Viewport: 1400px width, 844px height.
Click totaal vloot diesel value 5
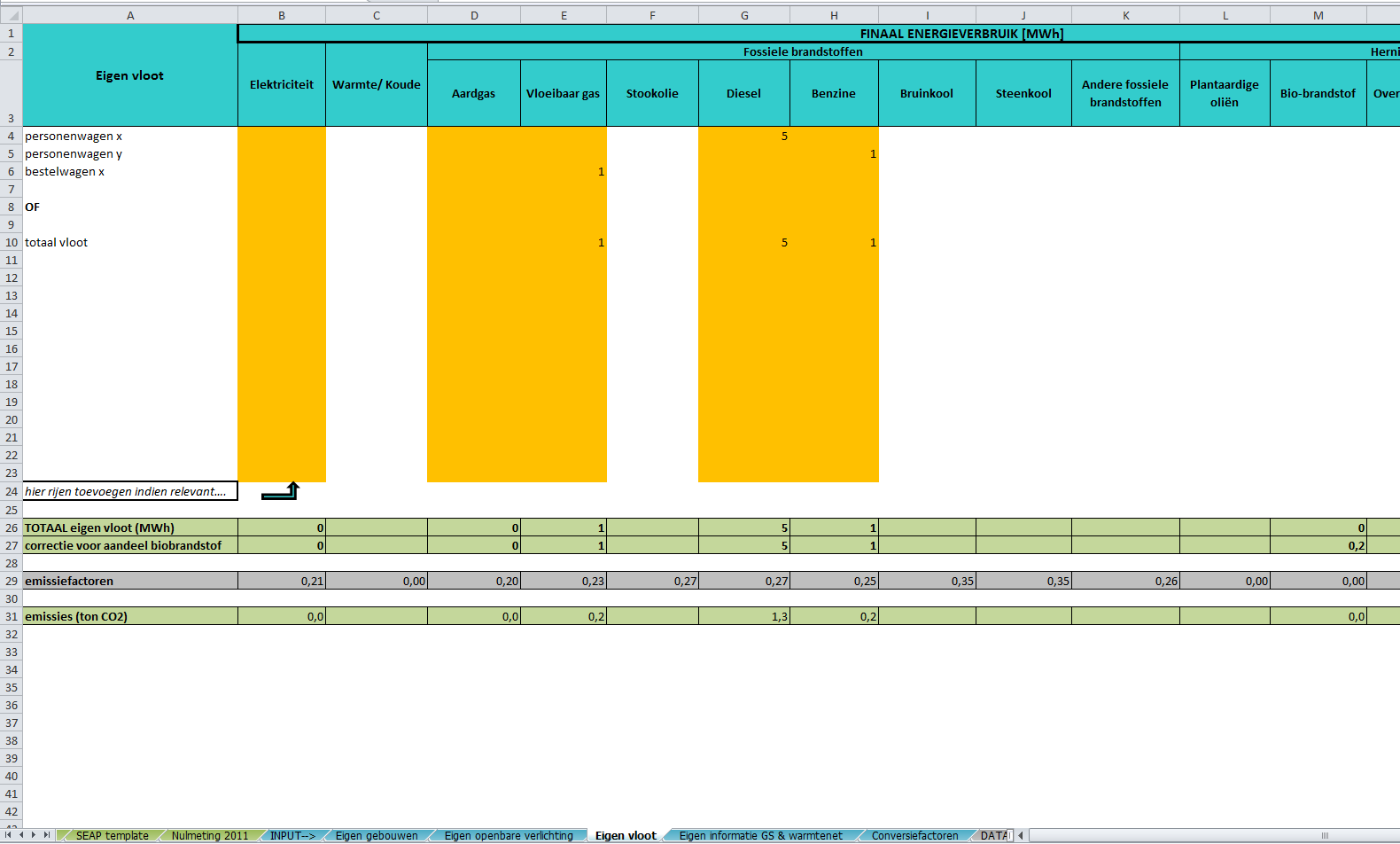pyautogui.click(x=744, y=242)
